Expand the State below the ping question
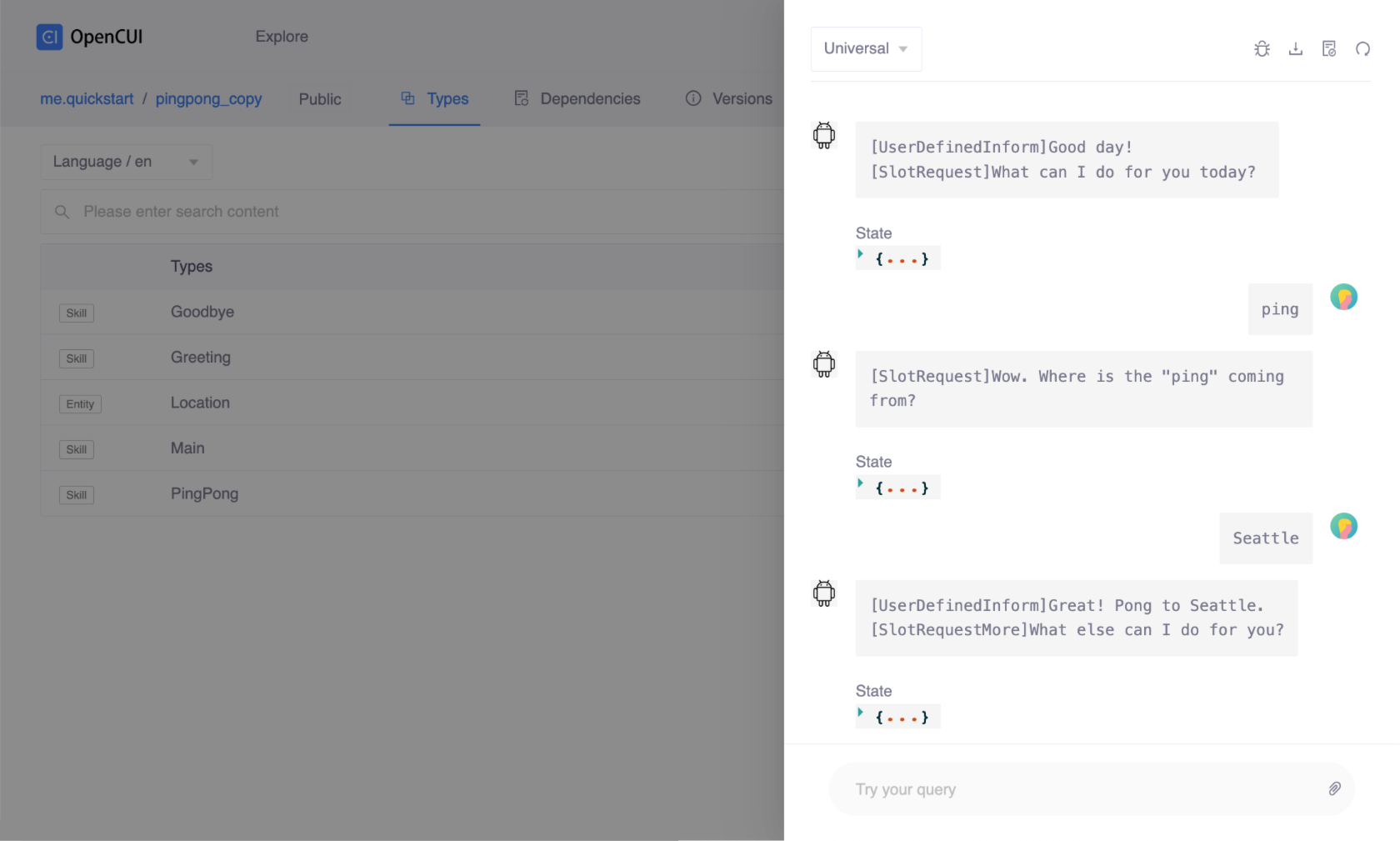The height and width of the screenshot is (841, 1400). click(861, 484)
